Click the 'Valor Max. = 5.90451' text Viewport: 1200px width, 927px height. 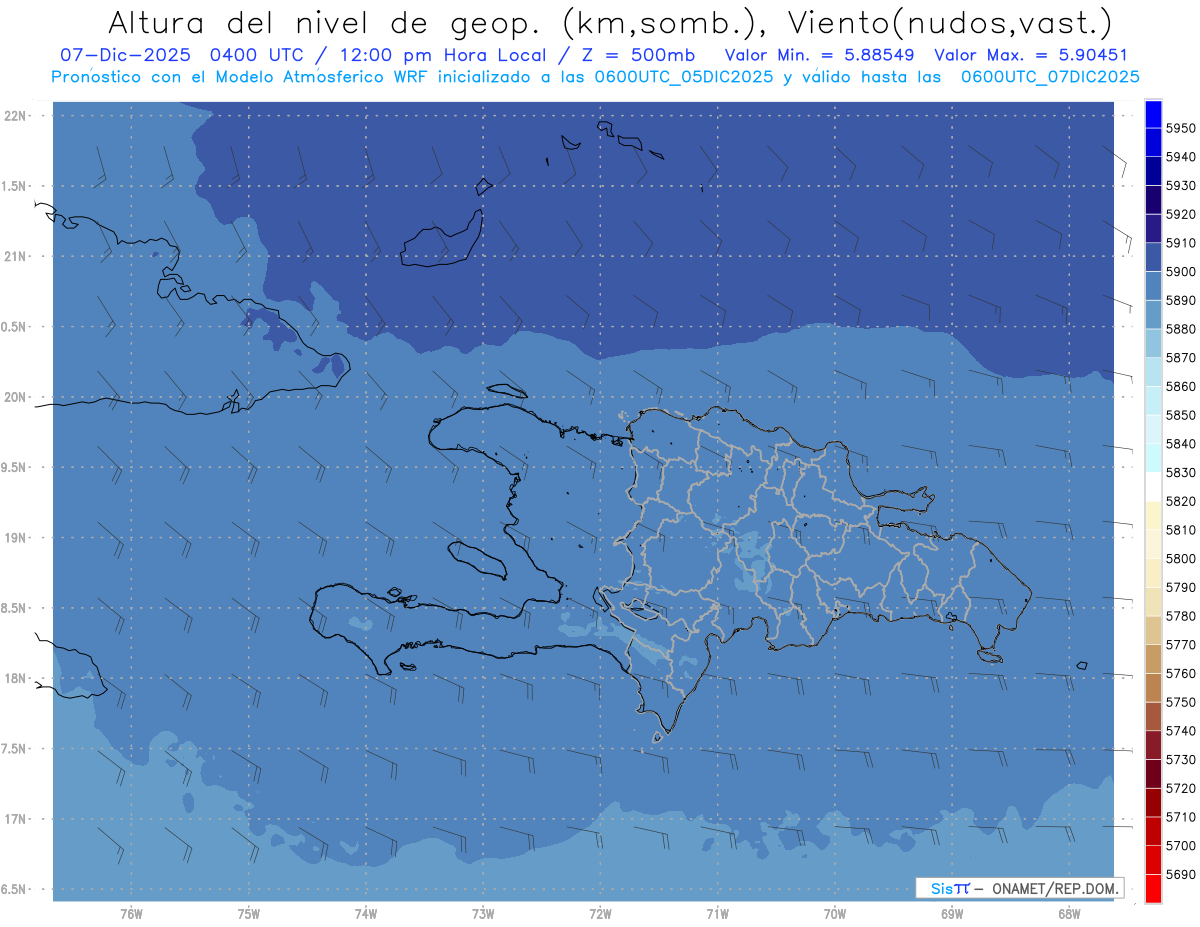click(1030, 55)
